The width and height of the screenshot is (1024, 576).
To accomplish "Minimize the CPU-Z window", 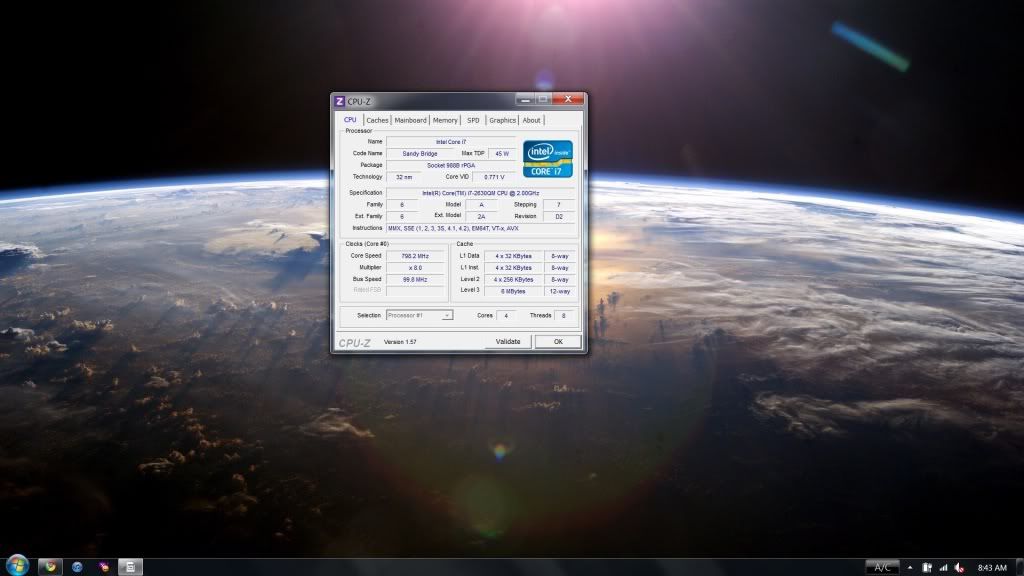I will coord(524,100).
